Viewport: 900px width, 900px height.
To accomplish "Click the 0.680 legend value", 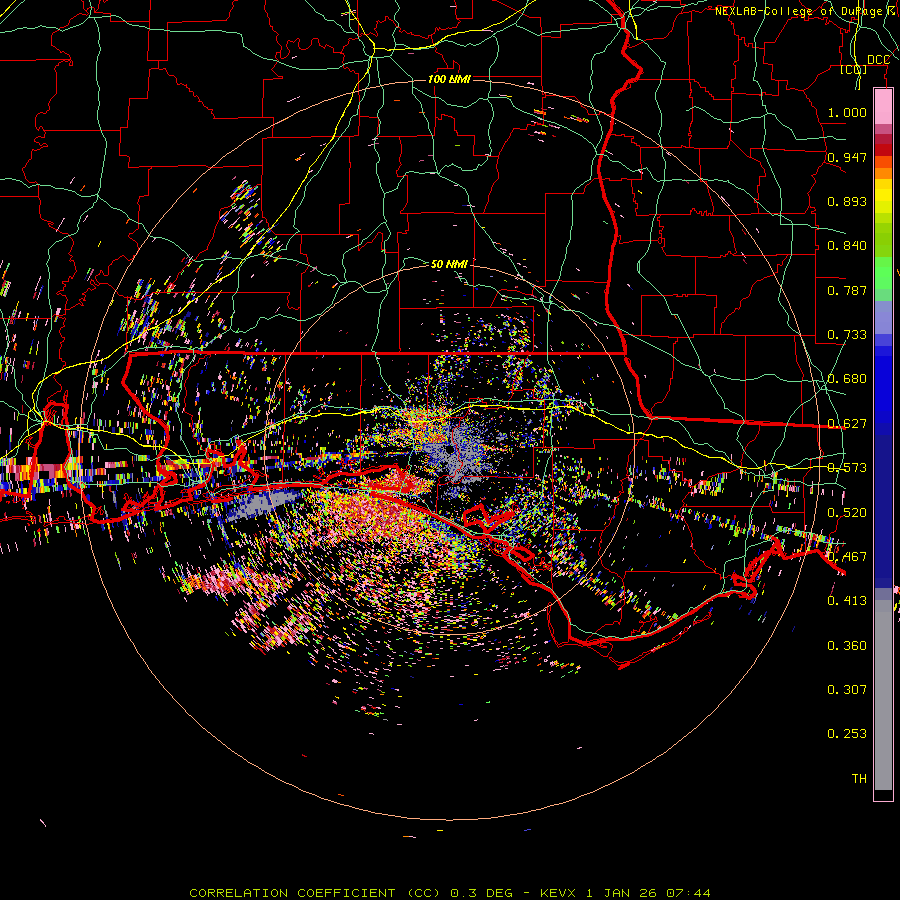I will click(847, 379).
